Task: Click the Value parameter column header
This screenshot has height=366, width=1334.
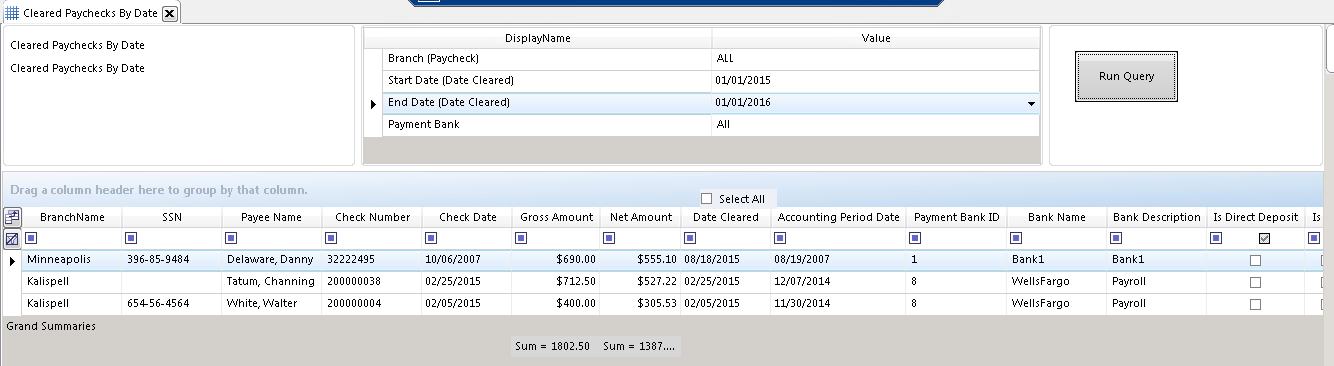Action: point(876,38)
